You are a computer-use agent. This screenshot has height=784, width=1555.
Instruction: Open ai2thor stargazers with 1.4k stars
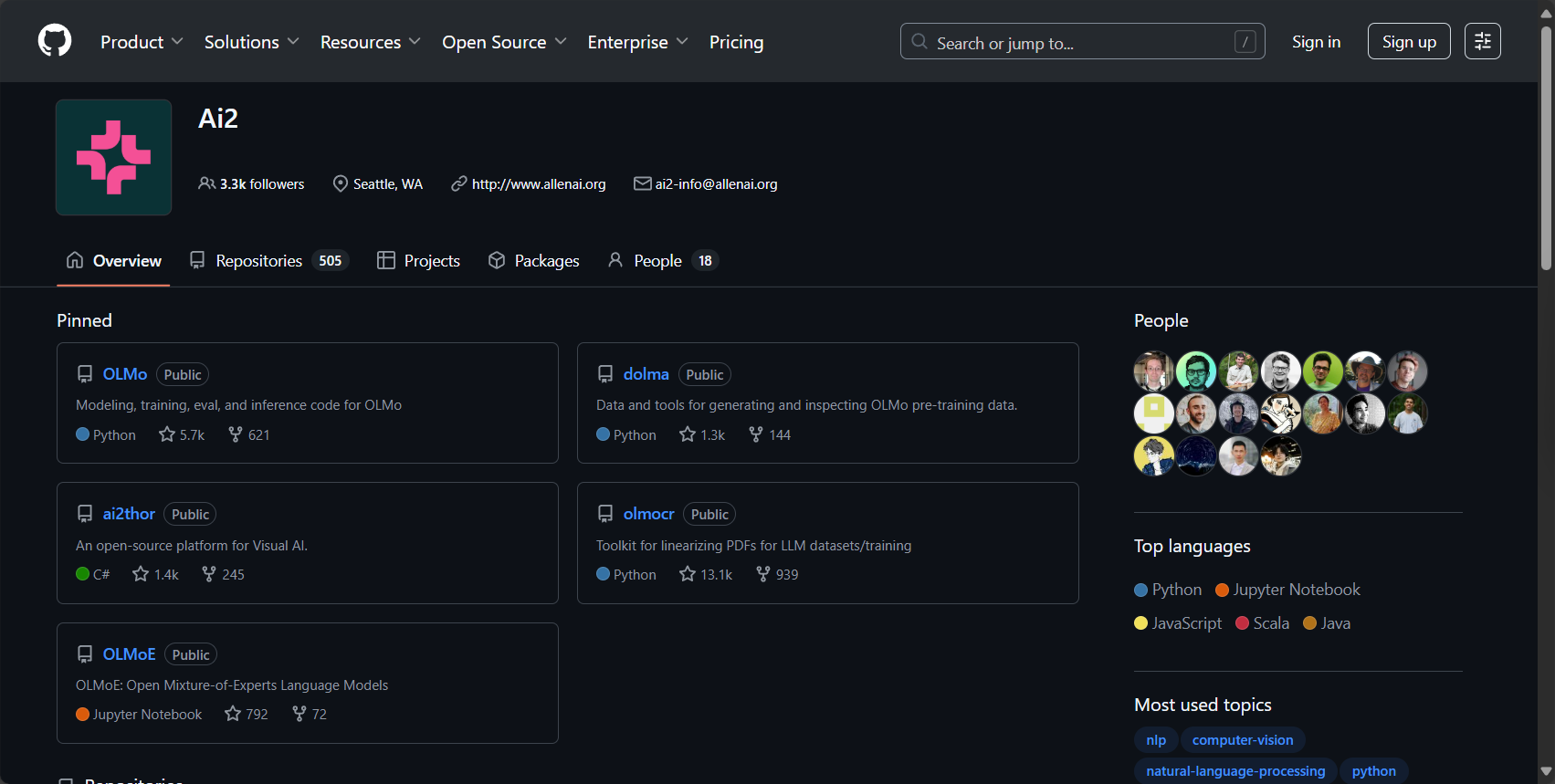pyautogui.click(x=155, y=574)
